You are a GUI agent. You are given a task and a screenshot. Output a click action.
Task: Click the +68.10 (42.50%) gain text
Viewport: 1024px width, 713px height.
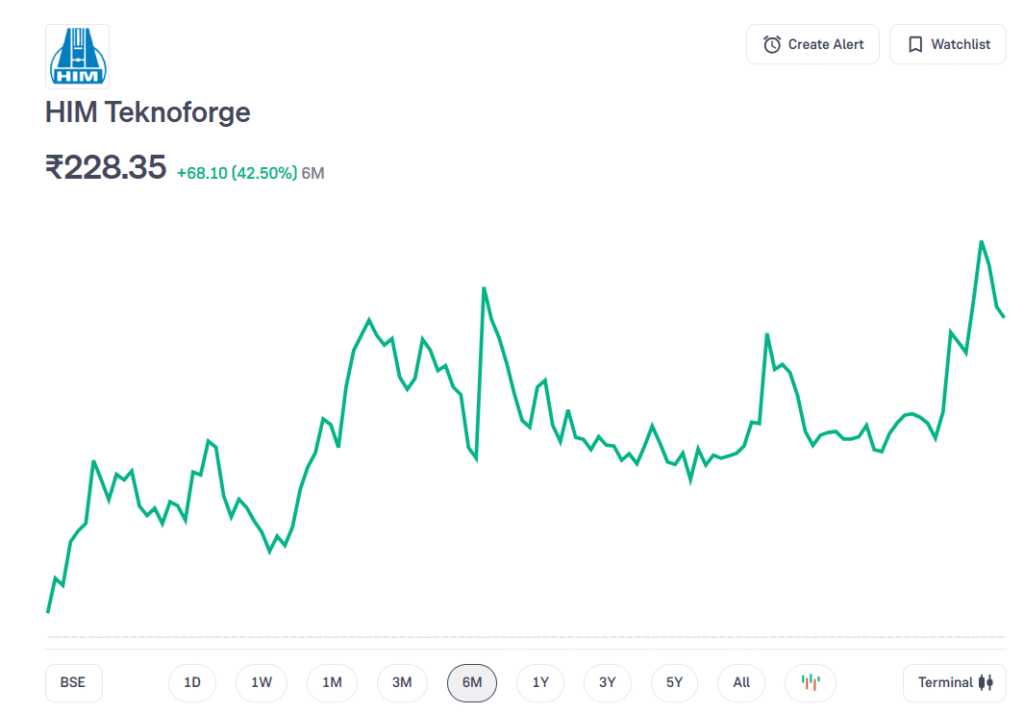[x=237, y=173]
